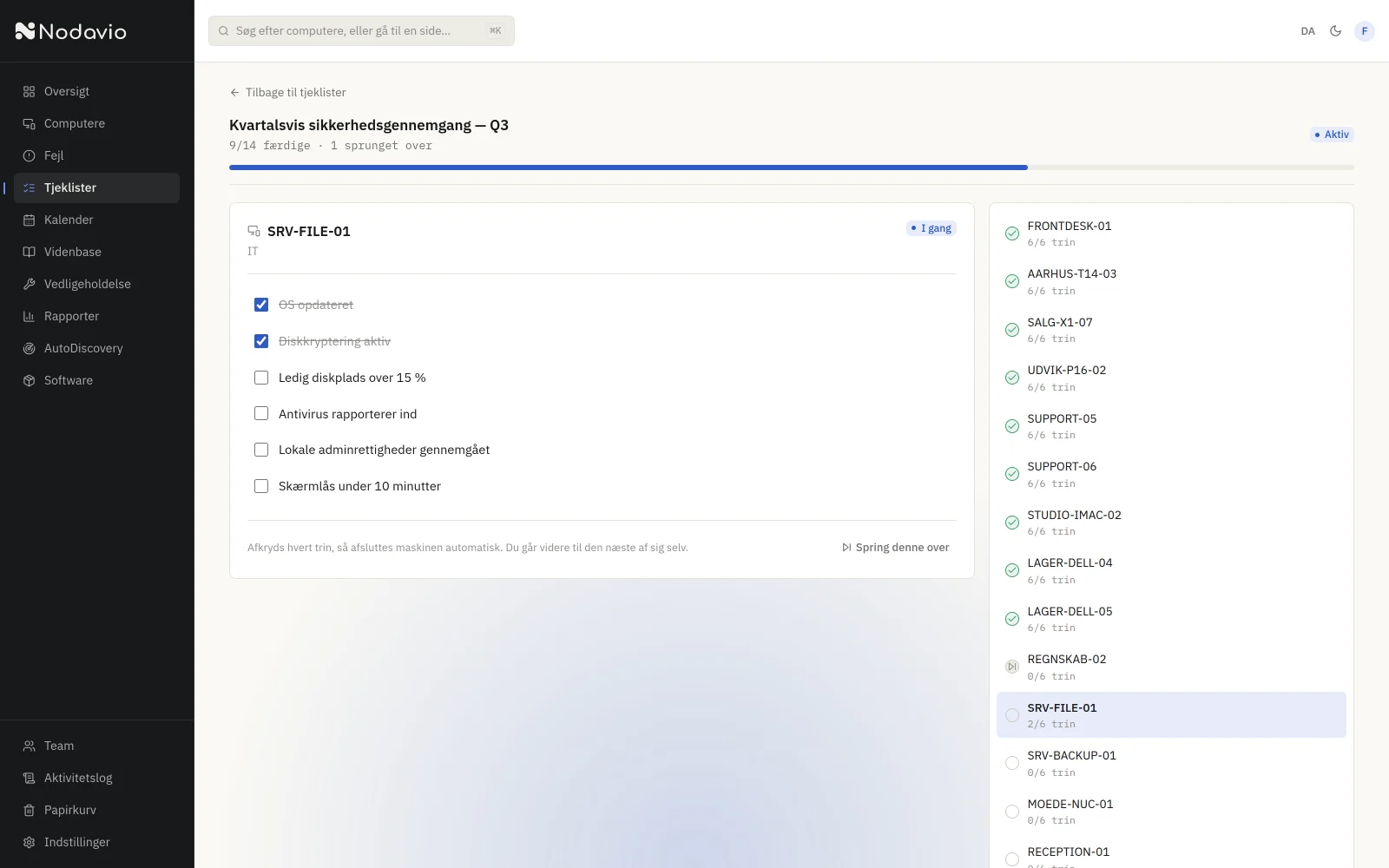Open Aktivitetslog from the sidebar

tap(96, 778)
